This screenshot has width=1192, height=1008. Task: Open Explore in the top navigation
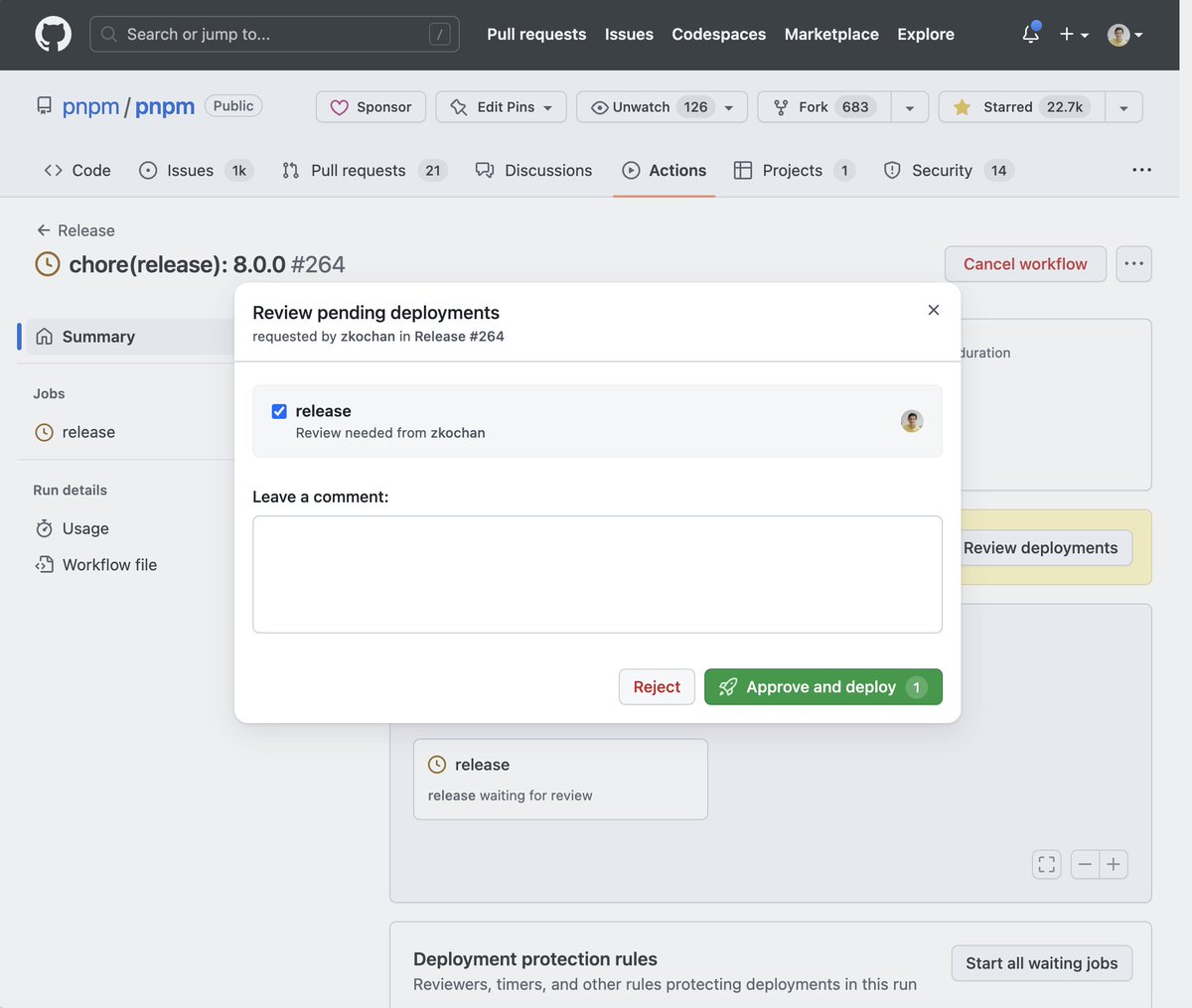click(x=926, y=35)
